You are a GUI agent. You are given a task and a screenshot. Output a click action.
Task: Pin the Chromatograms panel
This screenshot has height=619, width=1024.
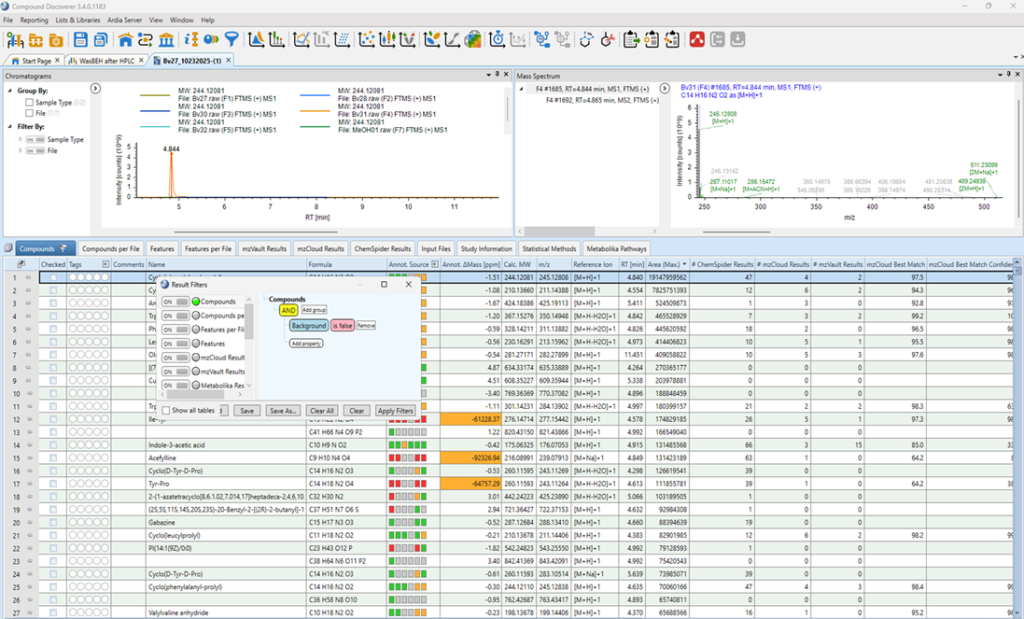point(499,75)
